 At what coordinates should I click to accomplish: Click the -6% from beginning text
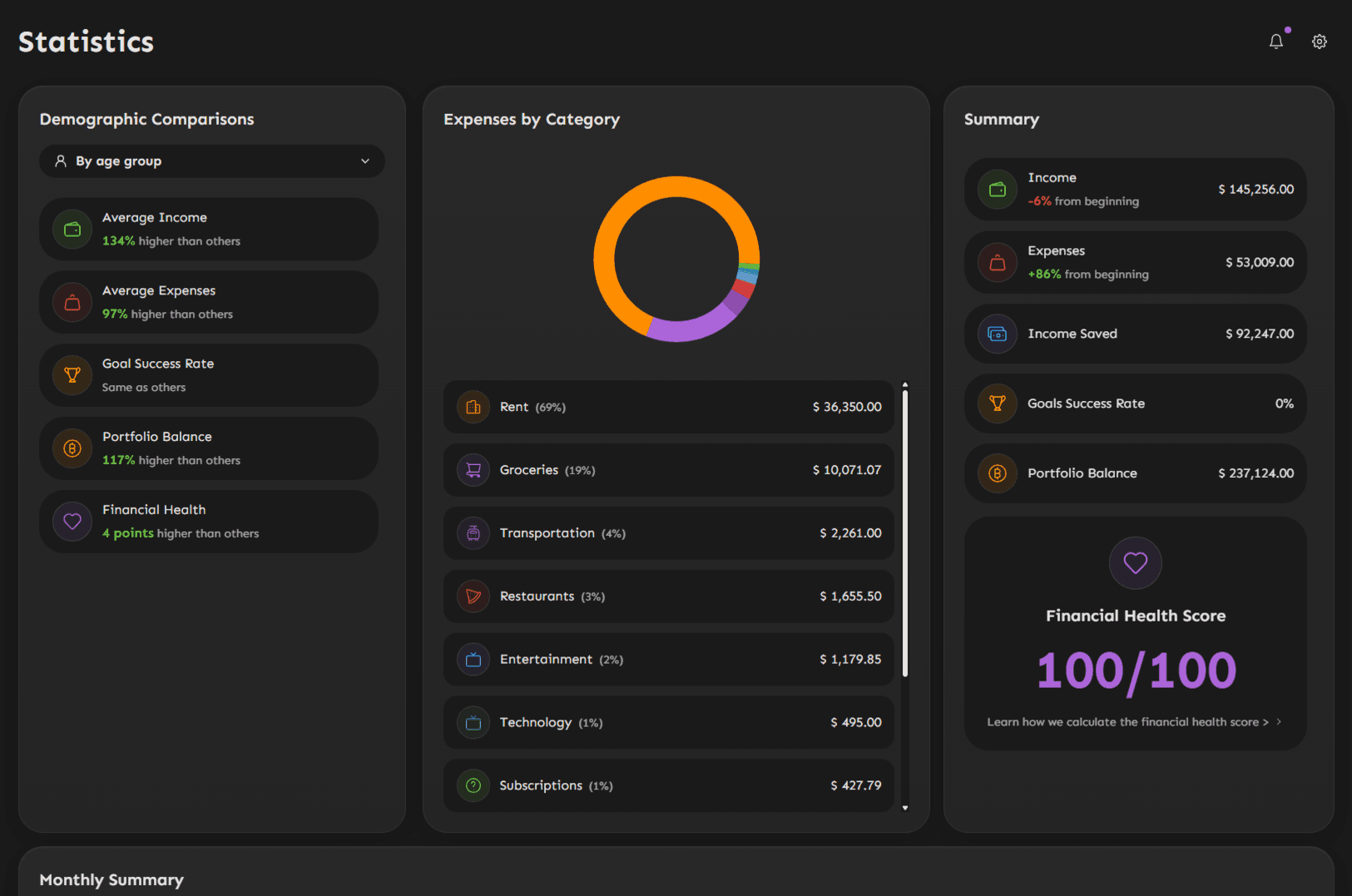click(x=1083, y=201)
